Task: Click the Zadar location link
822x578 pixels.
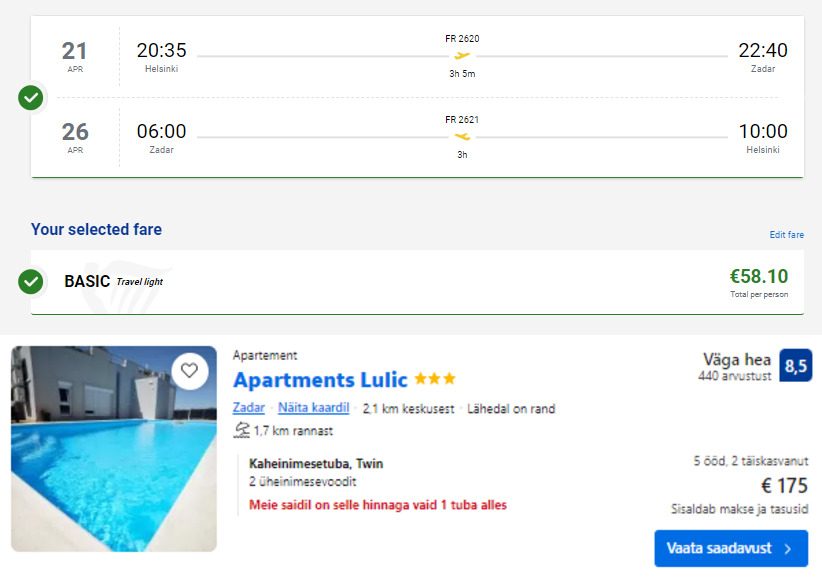Action: tap(248, 408)
